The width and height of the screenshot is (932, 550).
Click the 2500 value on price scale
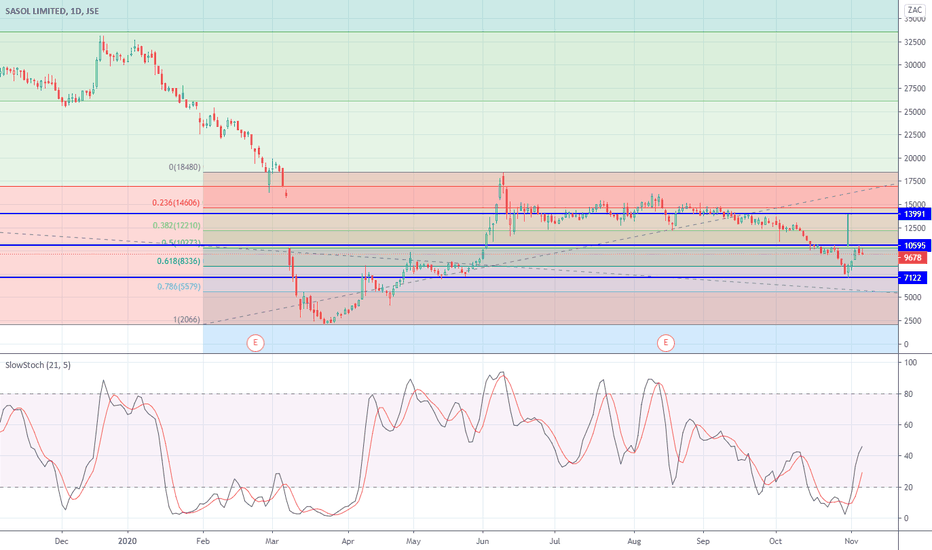pyautogui.click(x=914, y=320)
